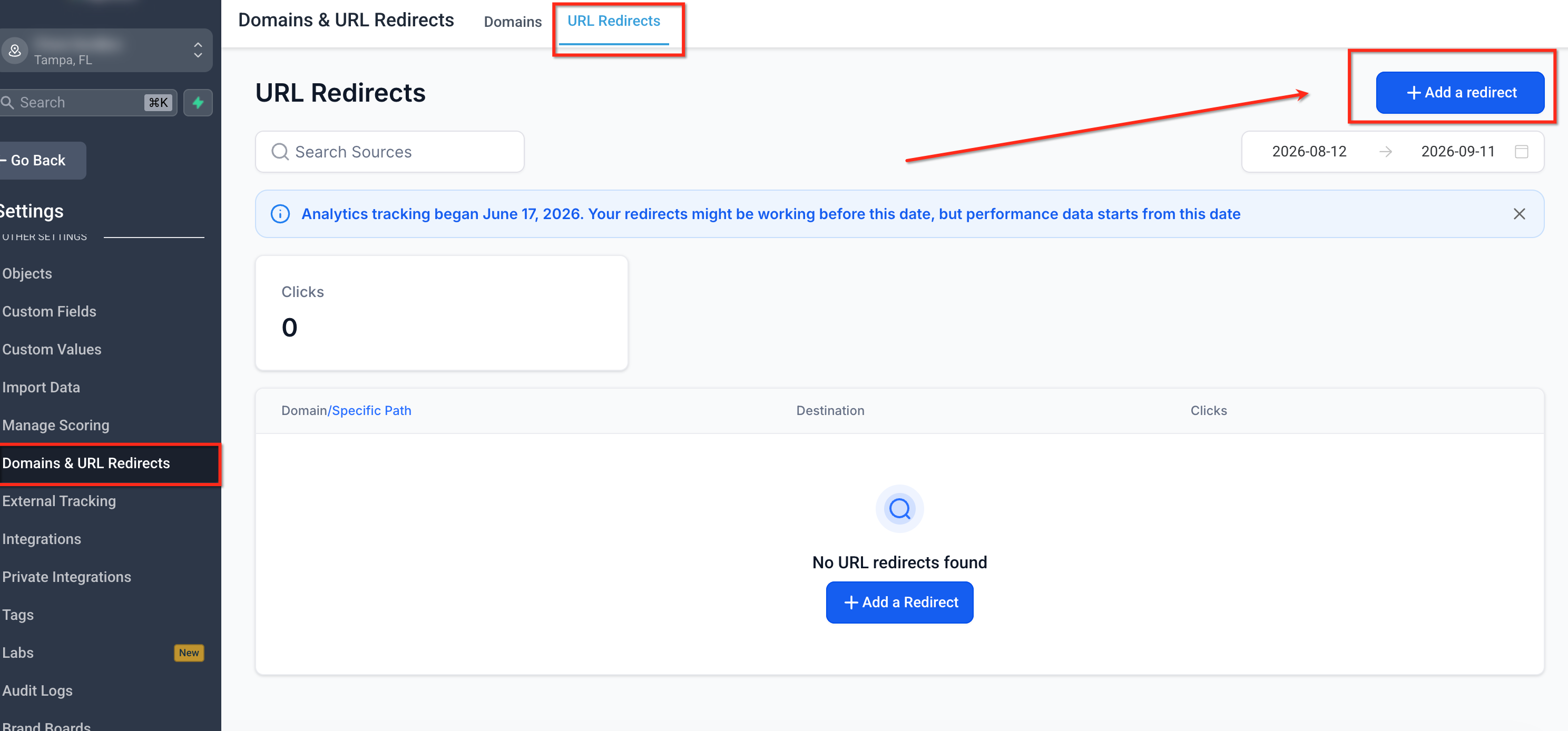This screenshot has height=731, width=1568.
Task: Open Manage Scoring settings
Action: point(56,425)
